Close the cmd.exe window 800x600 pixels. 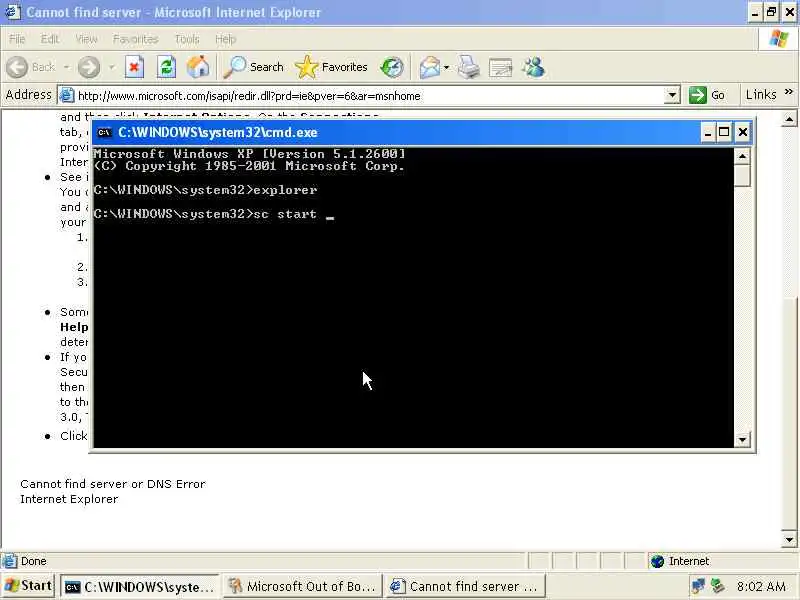pyautogui.click(x=743, y=133)
